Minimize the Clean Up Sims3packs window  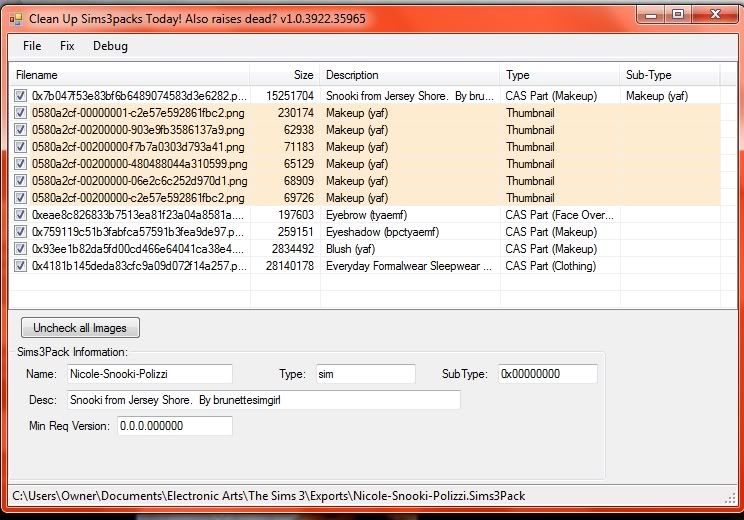(651, 15)
